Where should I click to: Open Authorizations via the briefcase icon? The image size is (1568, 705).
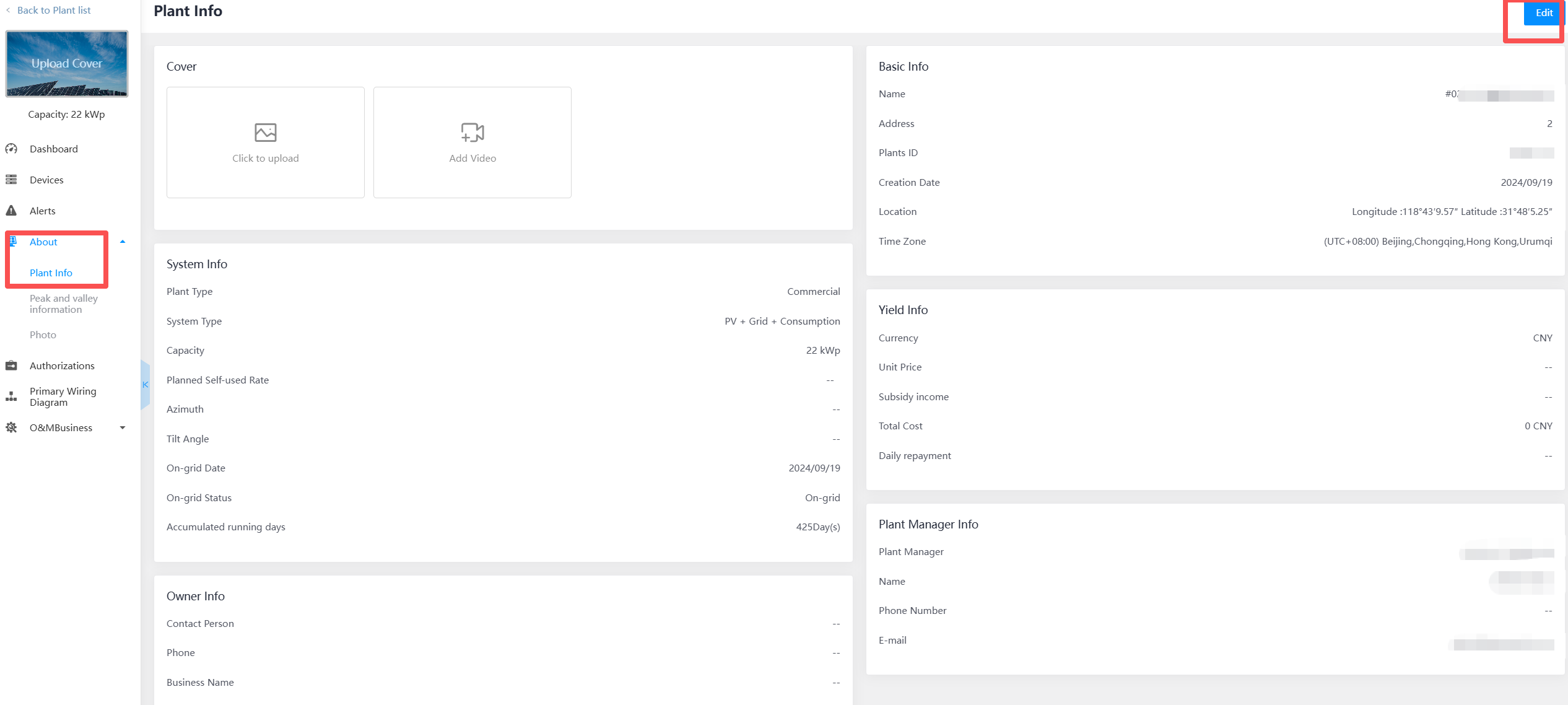[12, 366]
